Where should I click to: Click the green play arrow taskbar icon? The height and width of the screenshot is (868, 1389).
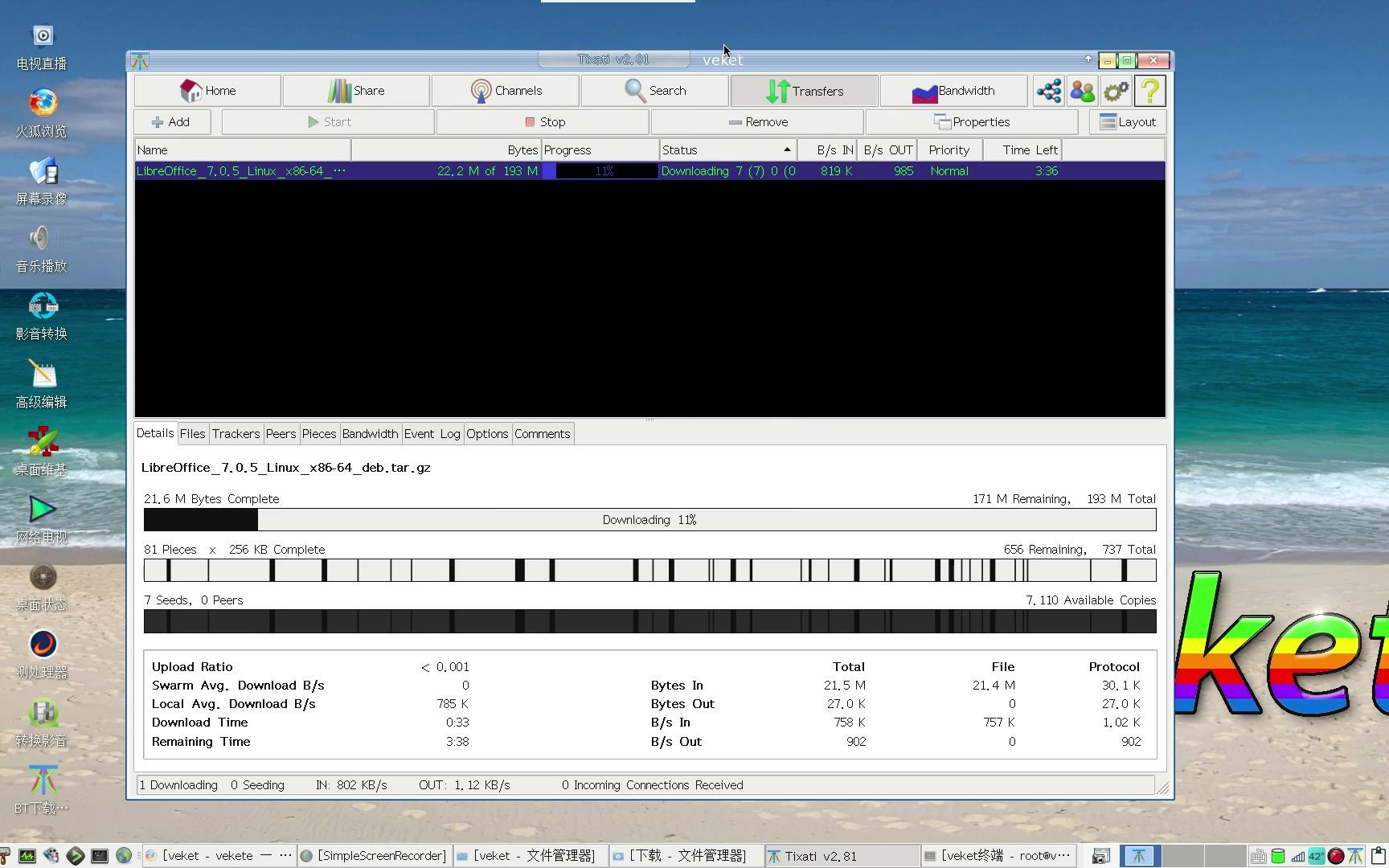click(76, 856)
